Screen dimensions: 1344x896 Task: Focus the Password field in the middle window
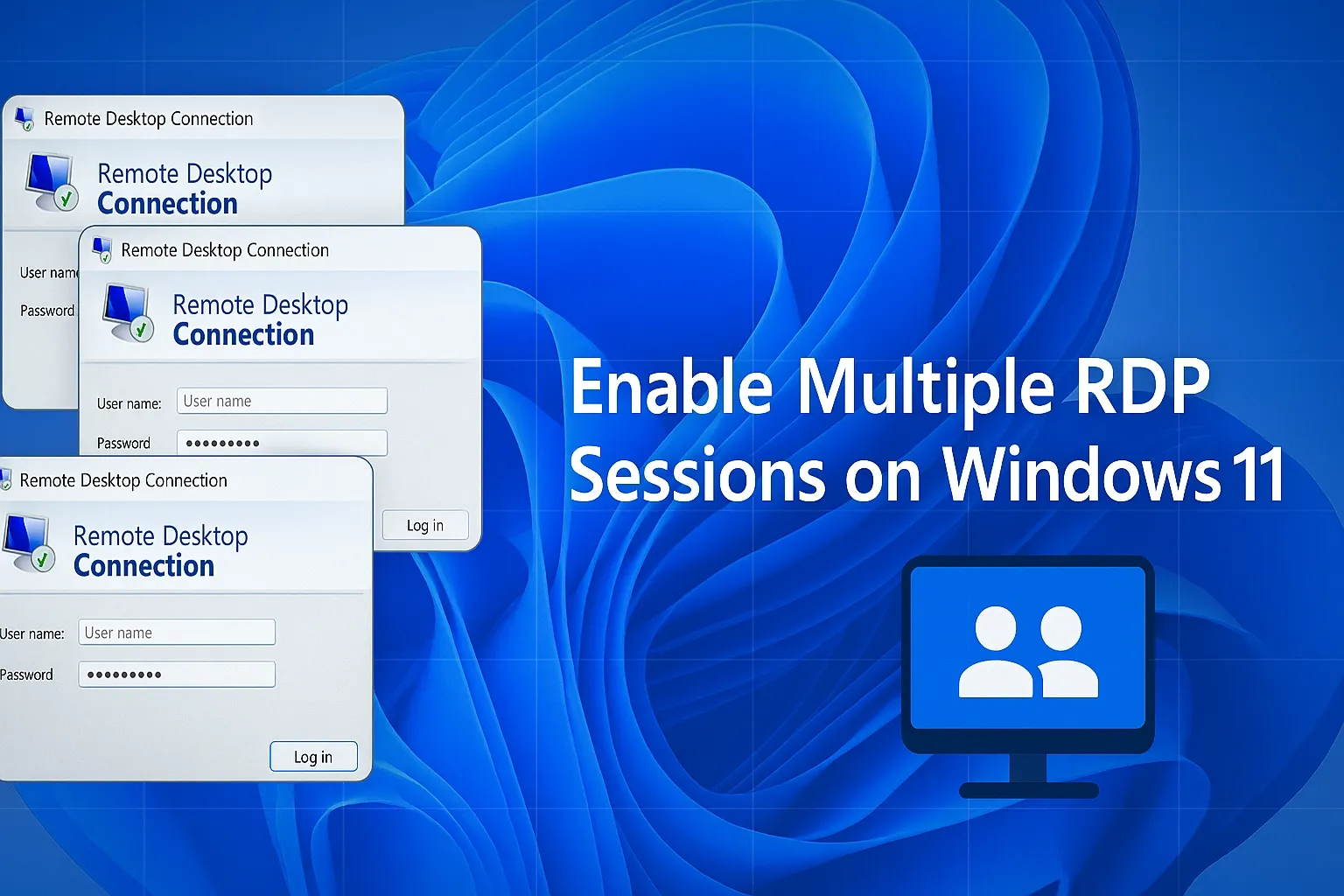[x=282, y=443]
